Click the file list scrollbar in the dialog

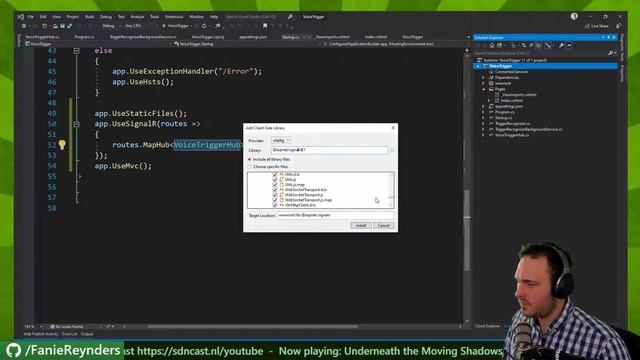tap(391, 190)
